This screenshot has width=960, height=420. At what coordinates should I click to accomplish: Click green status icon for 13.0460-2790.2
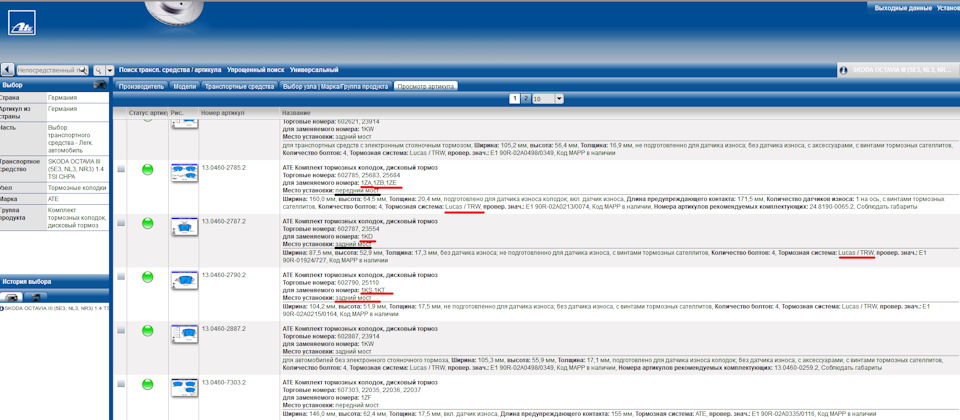147,277
